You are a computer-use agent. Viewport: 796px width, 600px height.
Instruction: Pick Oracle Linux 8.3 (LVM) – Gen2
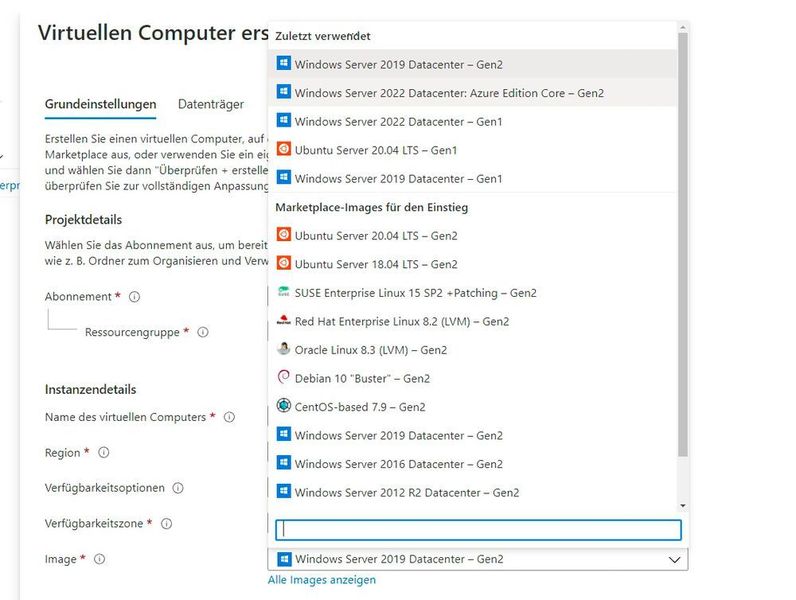[x=473, y=350]
